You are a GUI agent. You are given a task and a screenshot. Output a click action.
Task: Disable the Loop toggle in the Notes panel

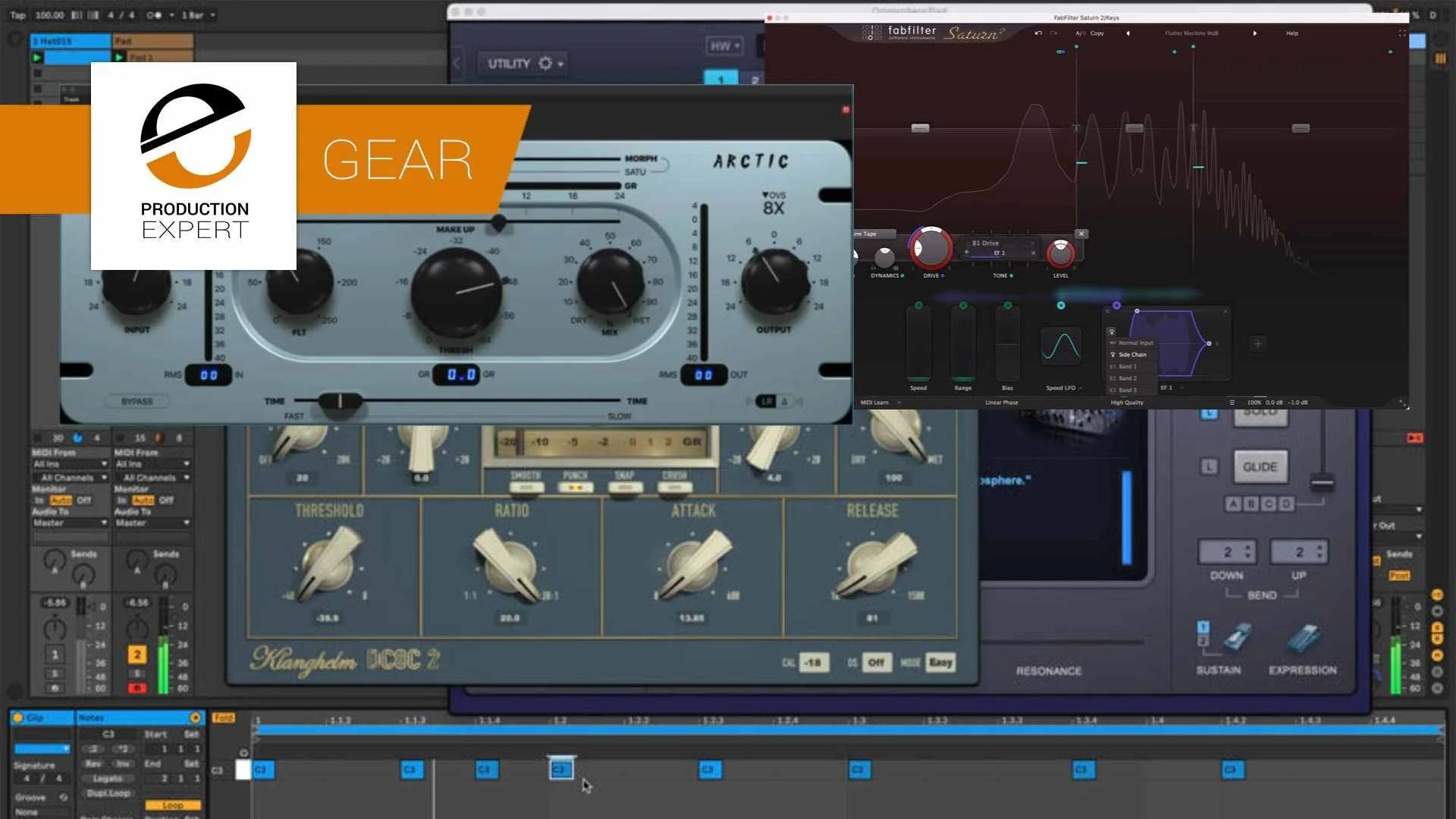[172, 805]
